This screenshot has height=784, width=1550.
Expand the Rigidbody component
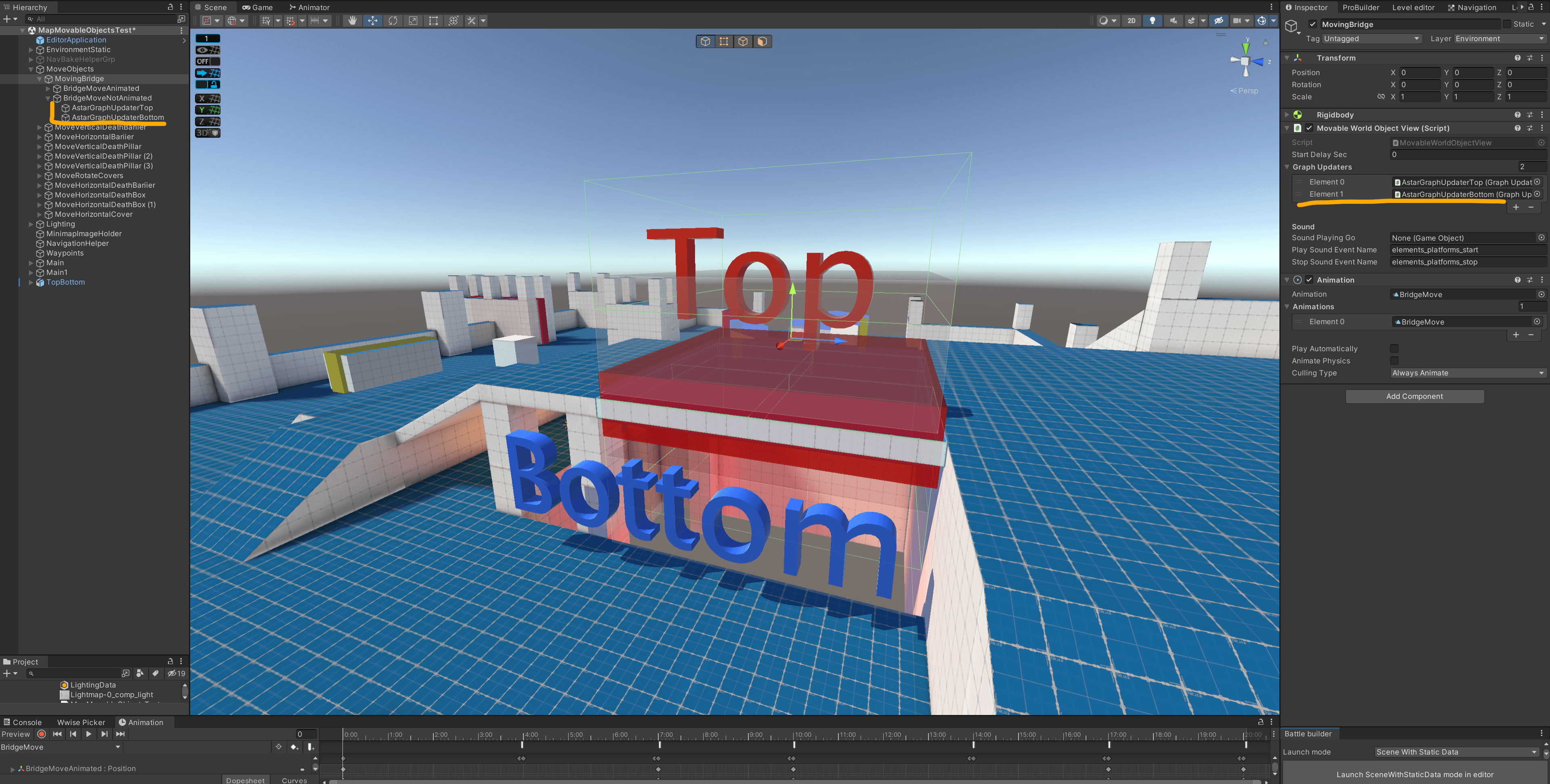[x=1286, y=114]
